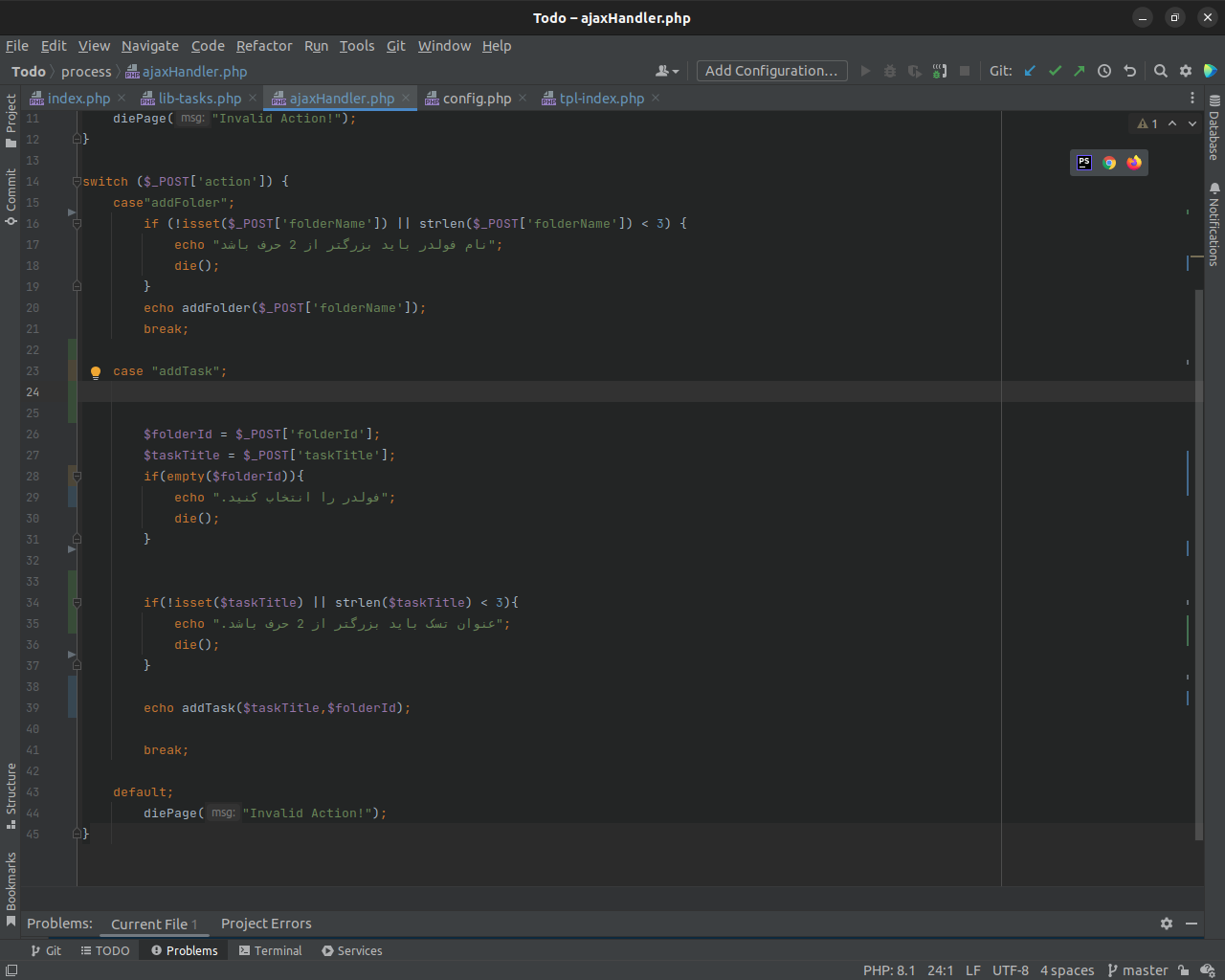Open the Services tool window button
The width and height of the screenshot is (1225, 980).
[352, 950]
